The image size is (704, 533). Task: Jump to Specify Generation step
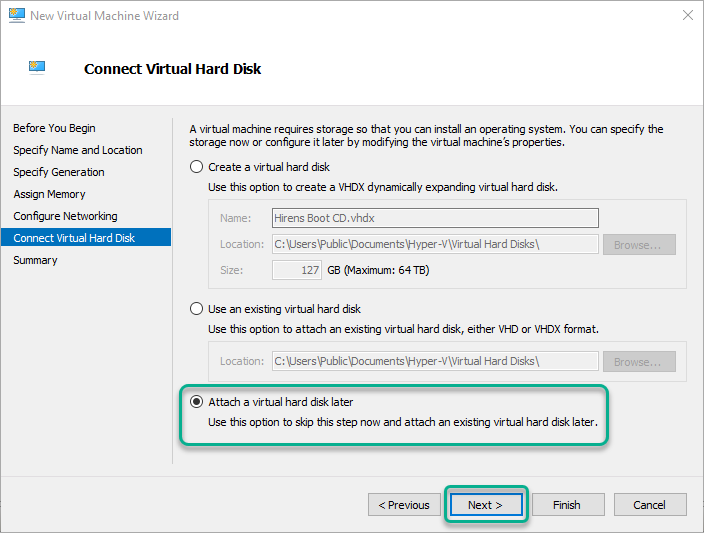point(59,172)
